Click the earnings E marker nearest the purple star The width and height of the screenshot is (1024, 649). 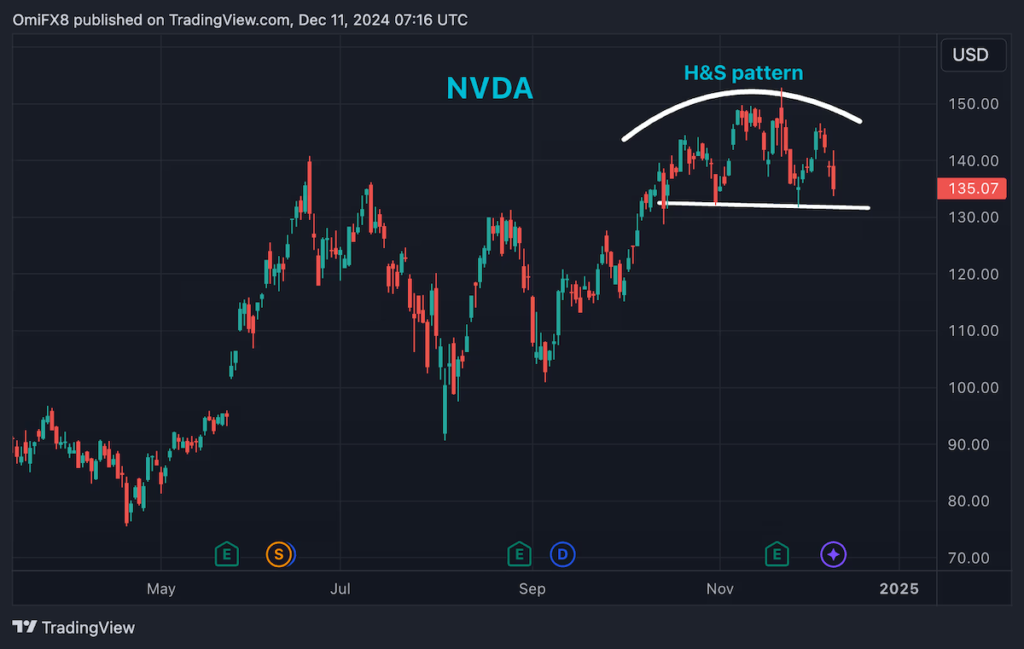click(776, 554)
